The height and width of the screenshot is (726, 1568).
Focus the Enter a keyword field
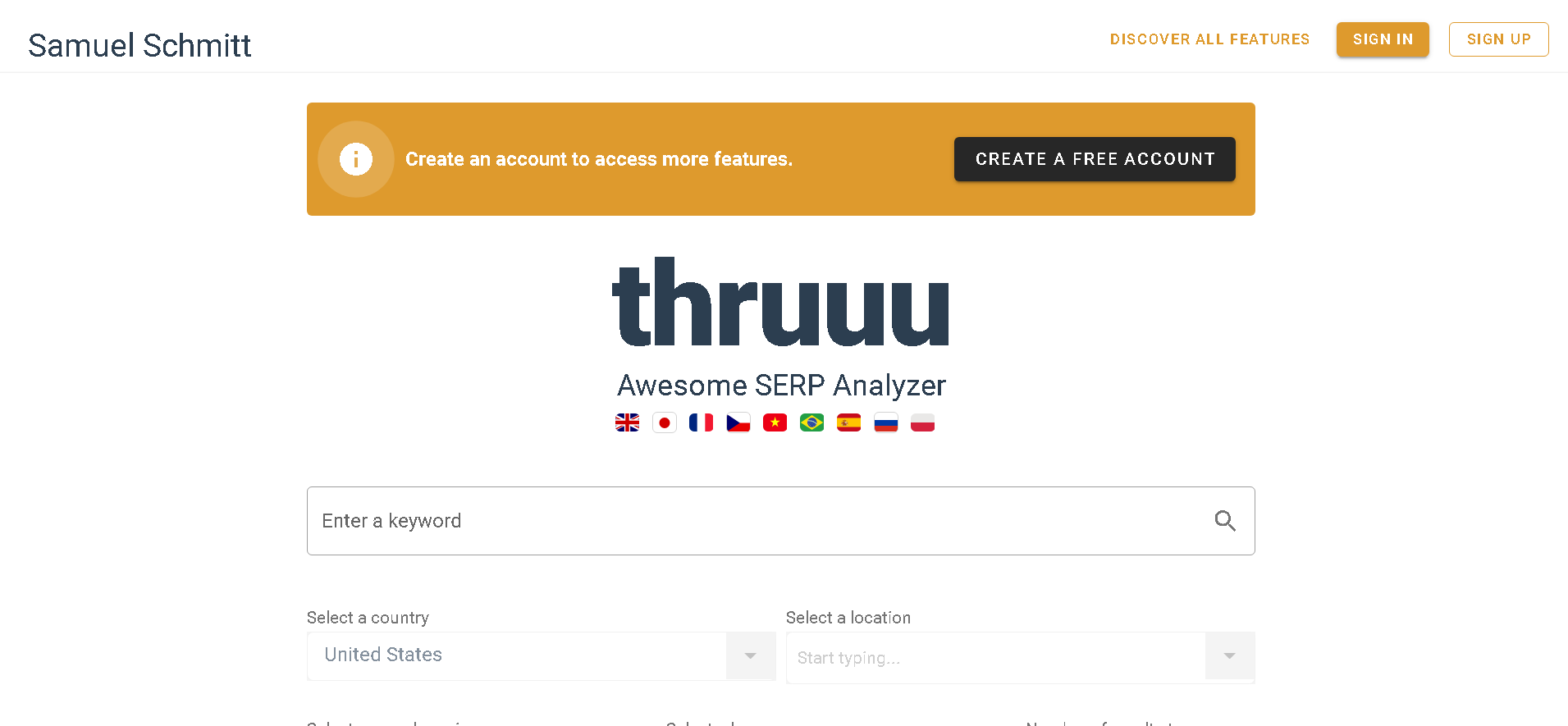(780, 521)
